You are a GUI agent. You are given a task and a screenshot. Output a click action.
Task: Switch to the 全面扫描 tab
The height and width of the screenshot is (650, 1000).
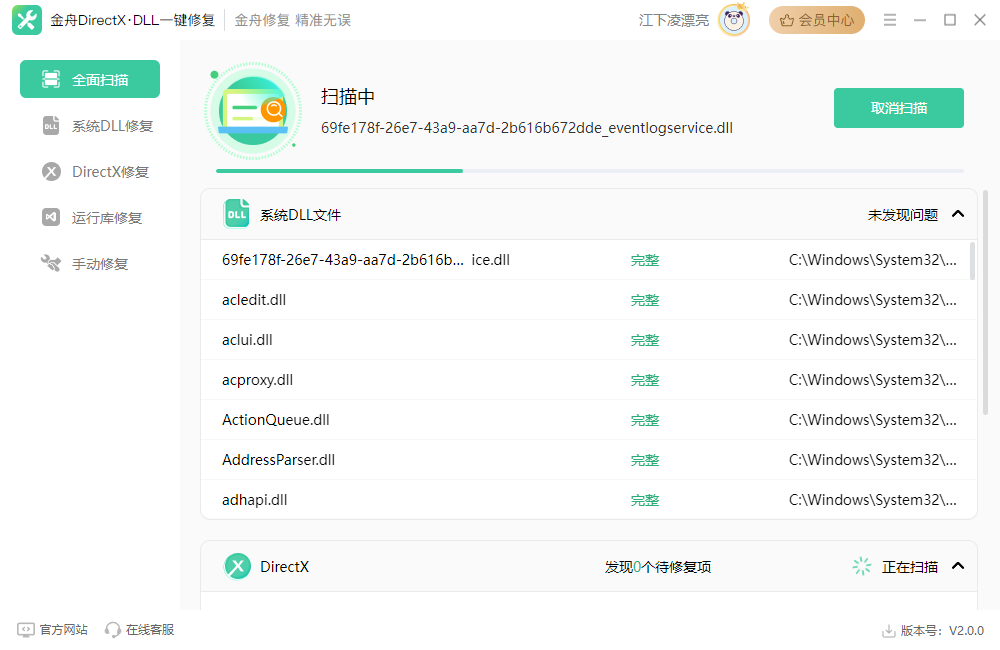[x=89, y=78]
